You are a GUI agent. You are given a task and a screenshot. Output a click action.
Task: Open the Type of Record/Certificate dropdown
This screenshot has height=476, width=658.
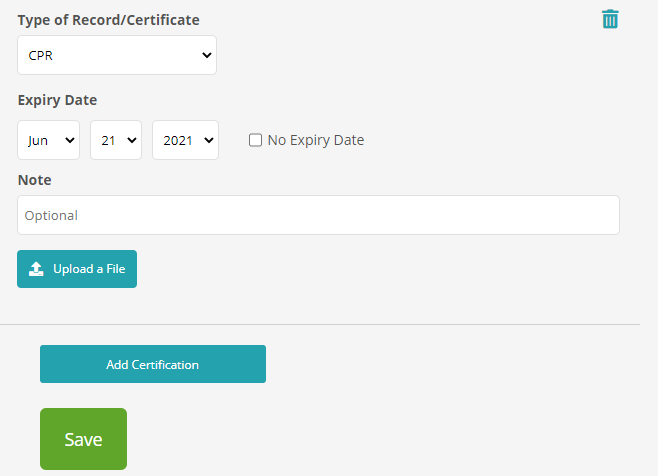(x=116, y=55)
